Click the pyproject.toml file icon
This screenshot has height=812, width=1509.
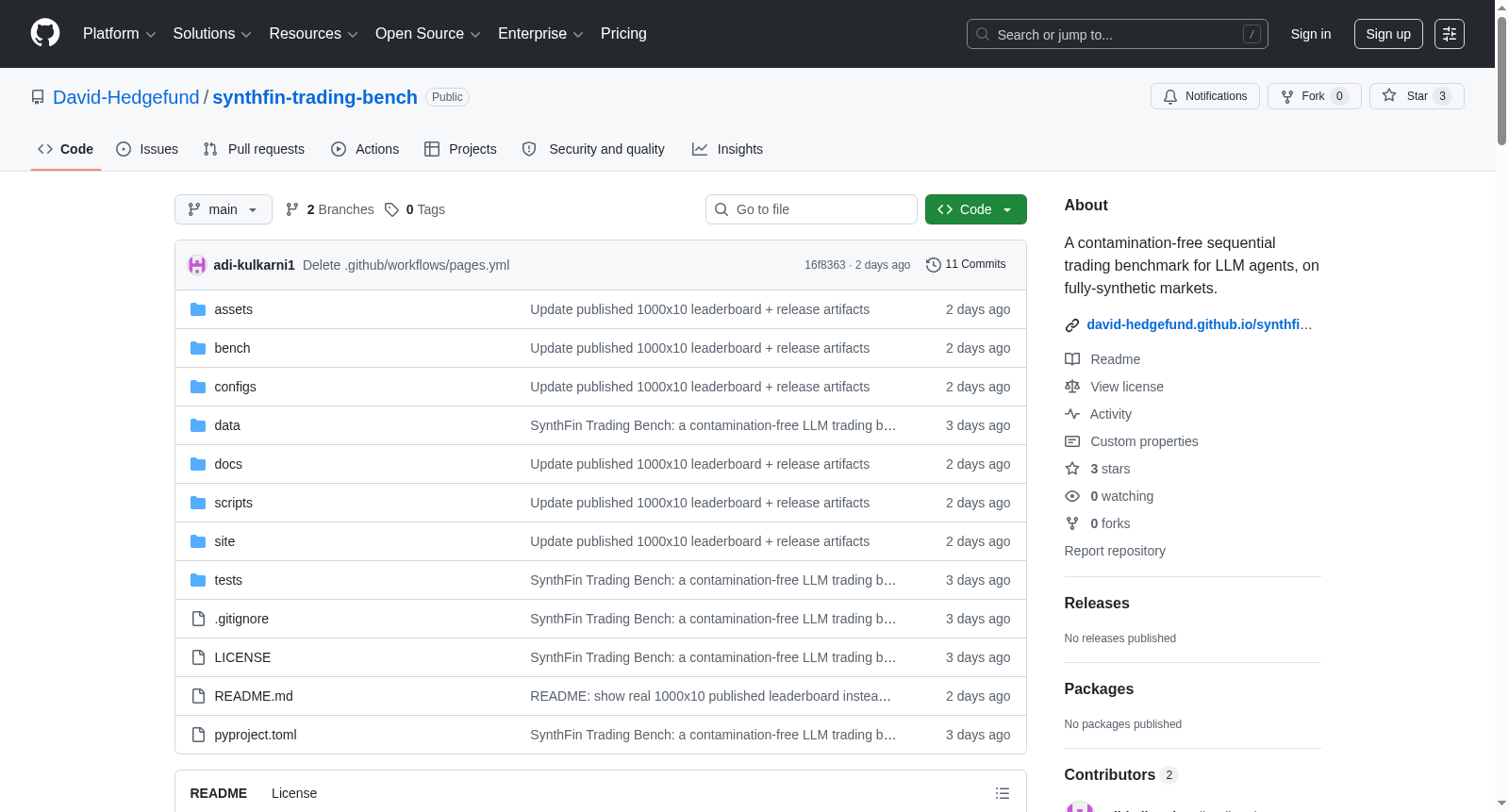[x=198, y=735]
